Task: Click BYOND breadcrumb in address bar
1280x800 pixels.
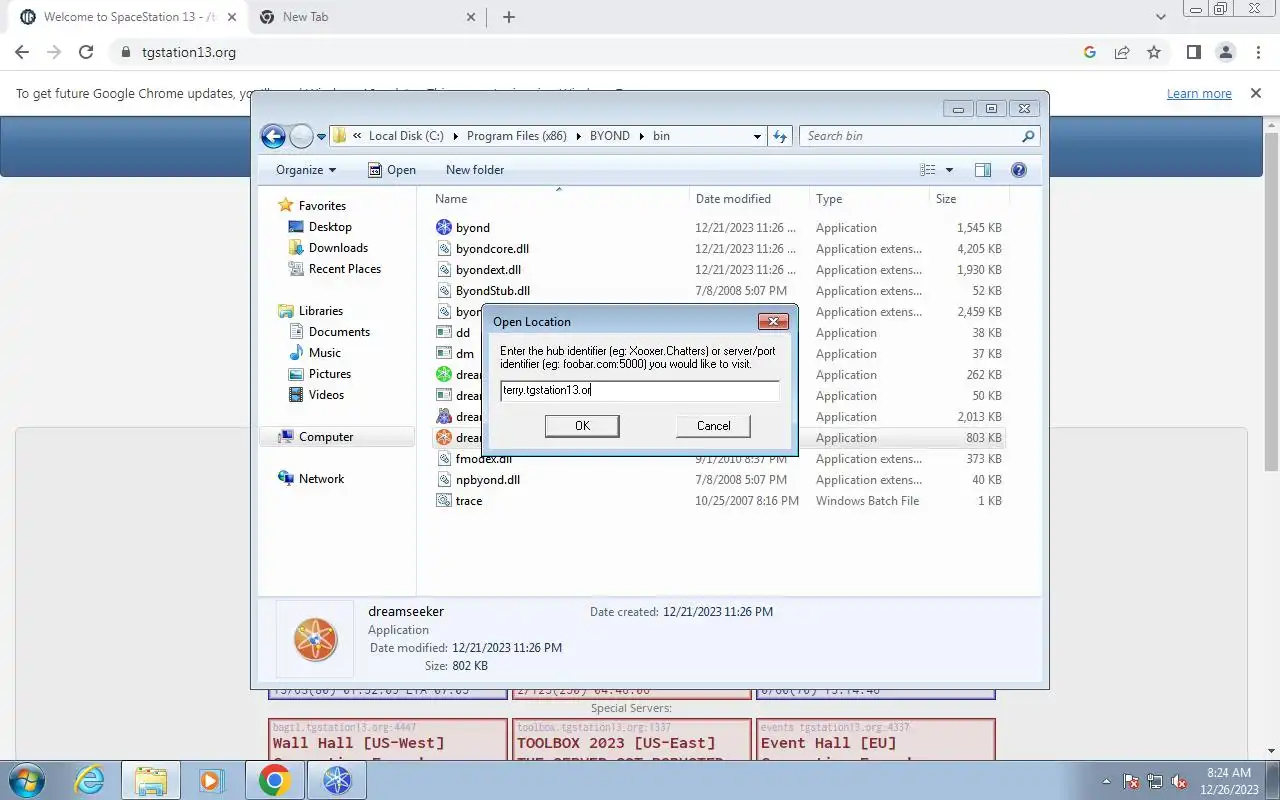Action: (609, 136)
